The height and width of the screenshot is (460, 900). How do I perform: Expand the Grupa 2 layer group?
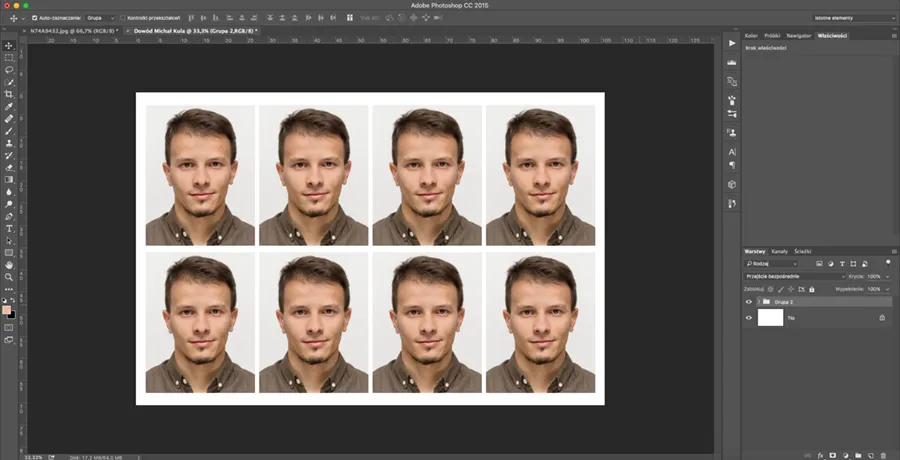point(759,301)
